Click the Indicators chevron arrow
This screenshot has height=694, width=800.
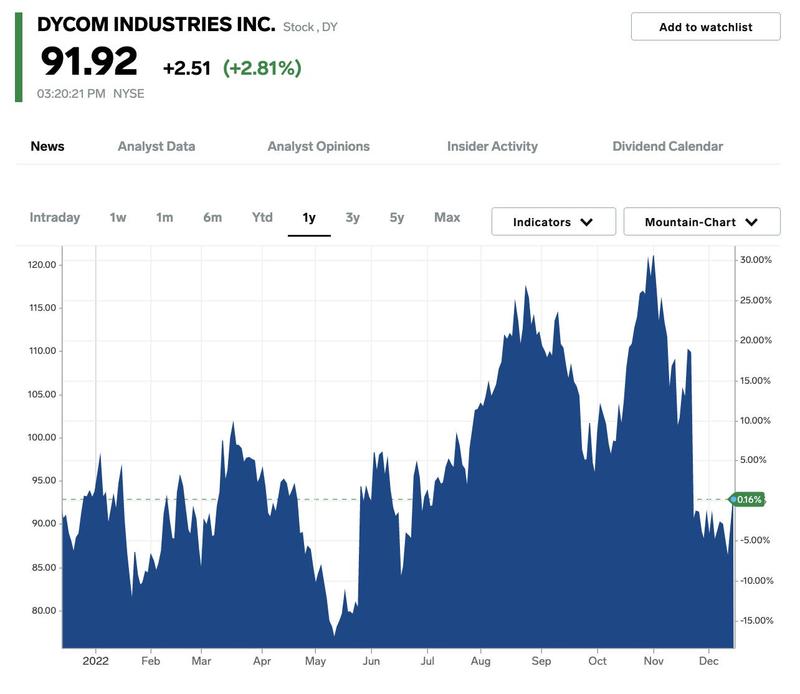pyautogui.click(x=587, y=222)
